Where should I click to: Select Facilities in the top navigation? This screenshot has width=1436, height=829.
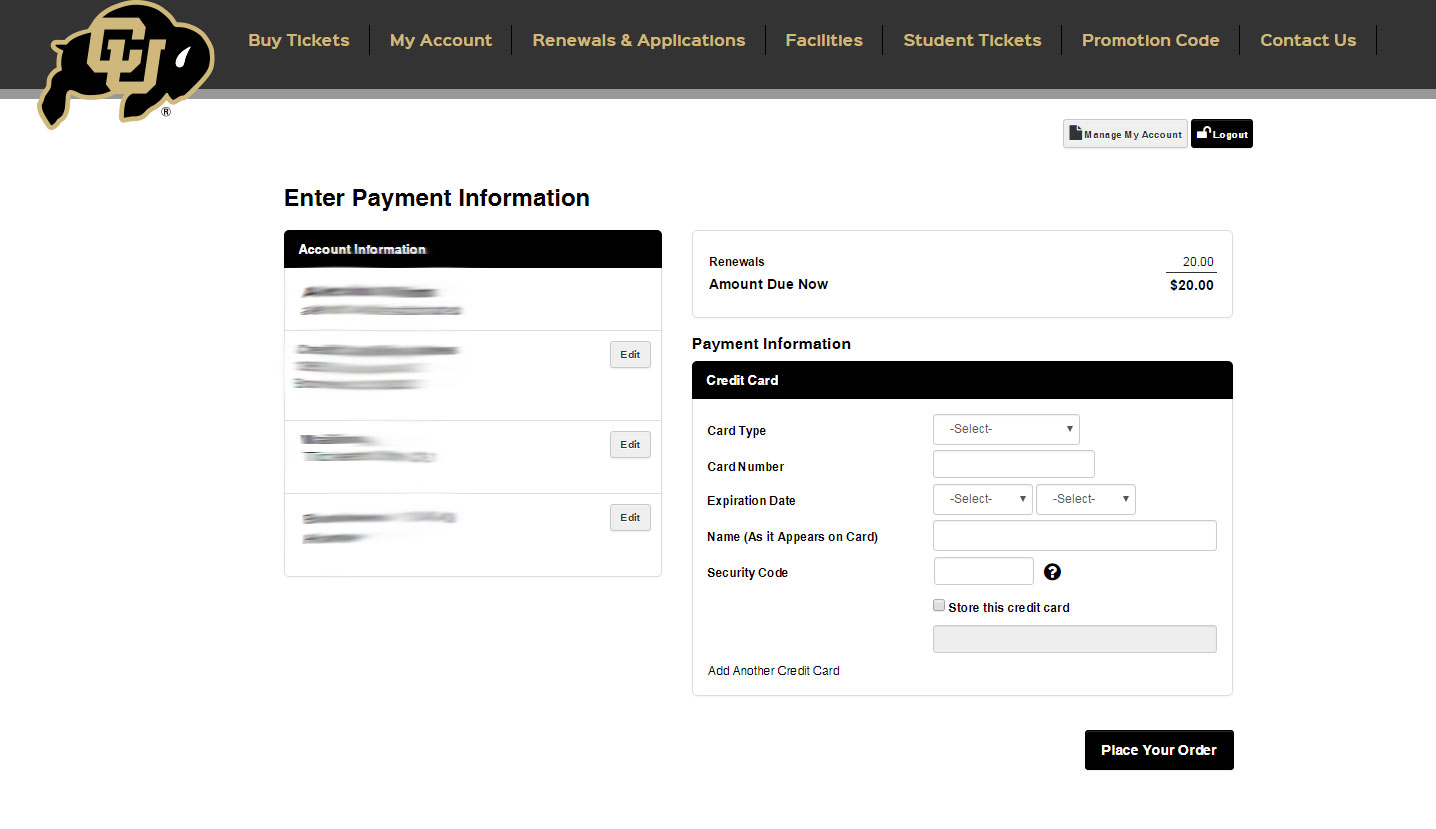click(824, 40)
